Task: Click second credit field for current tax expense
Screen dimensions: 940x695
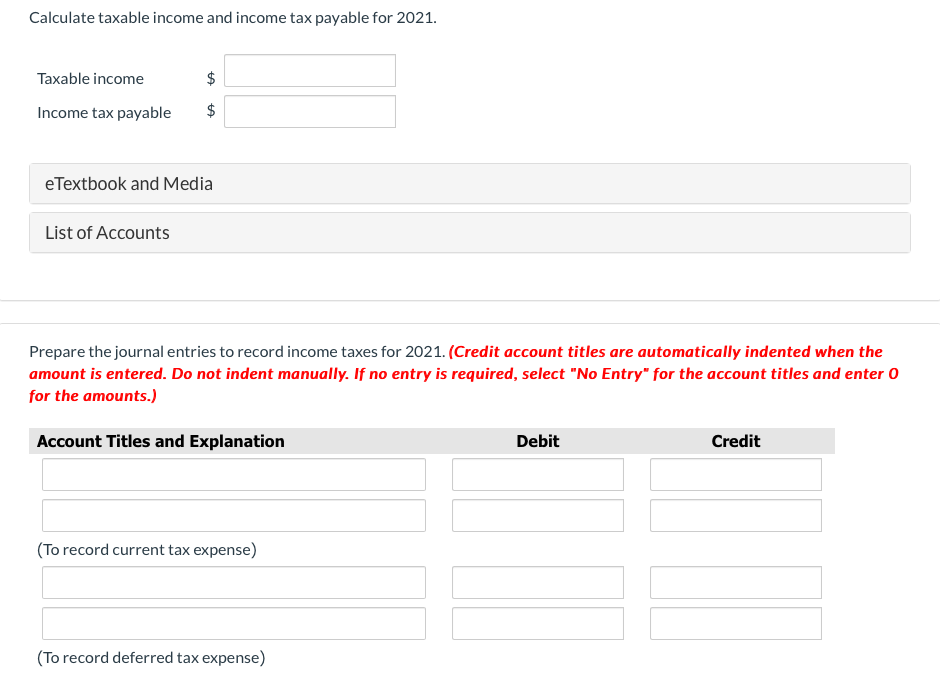Action: pos(736,515)
